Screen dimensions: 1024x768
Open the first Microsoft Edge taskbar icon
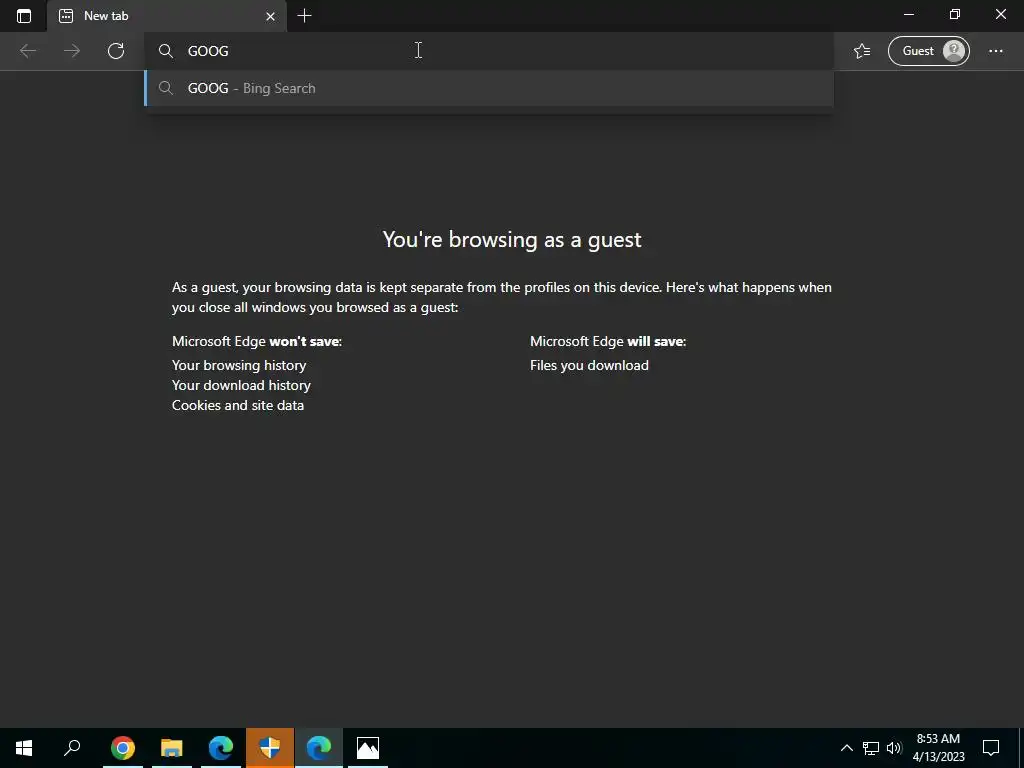(x=221, y=748)
